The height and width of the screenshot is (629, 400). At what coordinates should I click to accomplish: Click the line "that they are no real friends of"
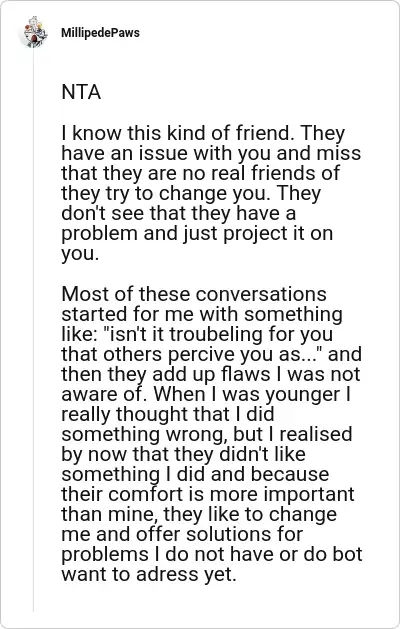coord(201,173)
